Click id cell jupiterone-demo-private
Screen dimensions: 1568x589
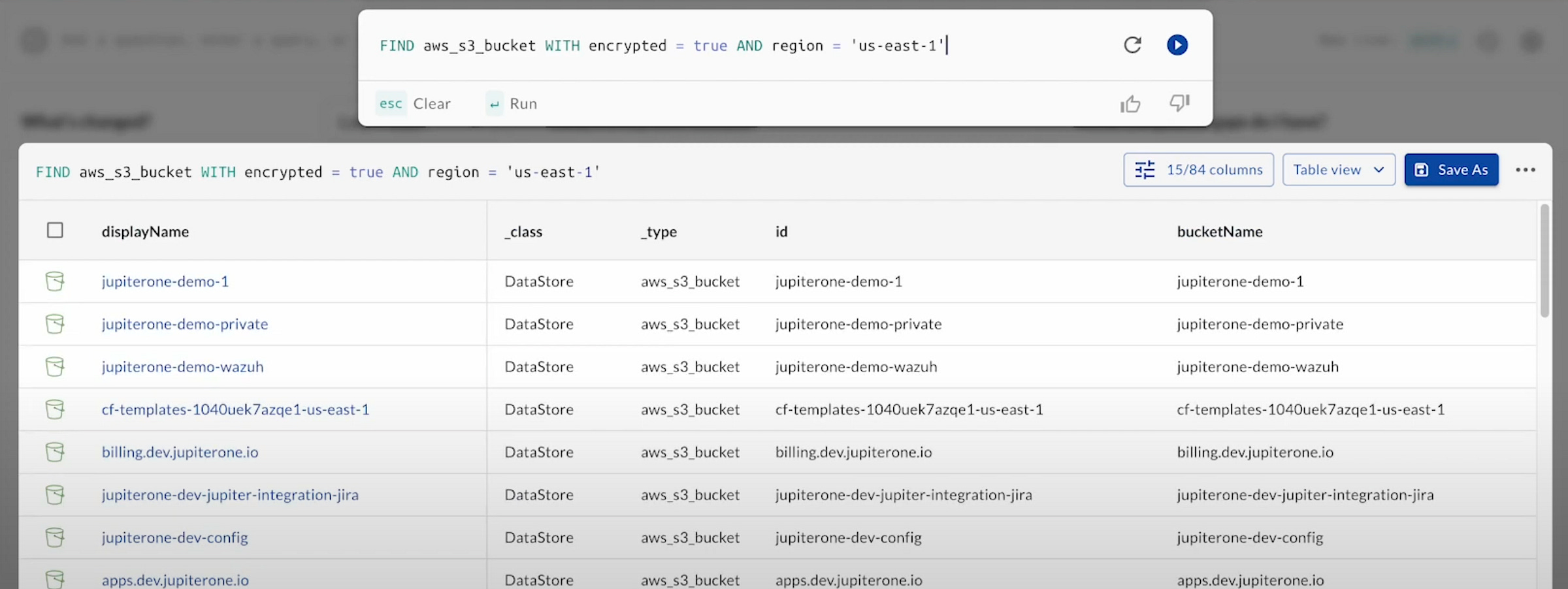(x=858, y=324)
